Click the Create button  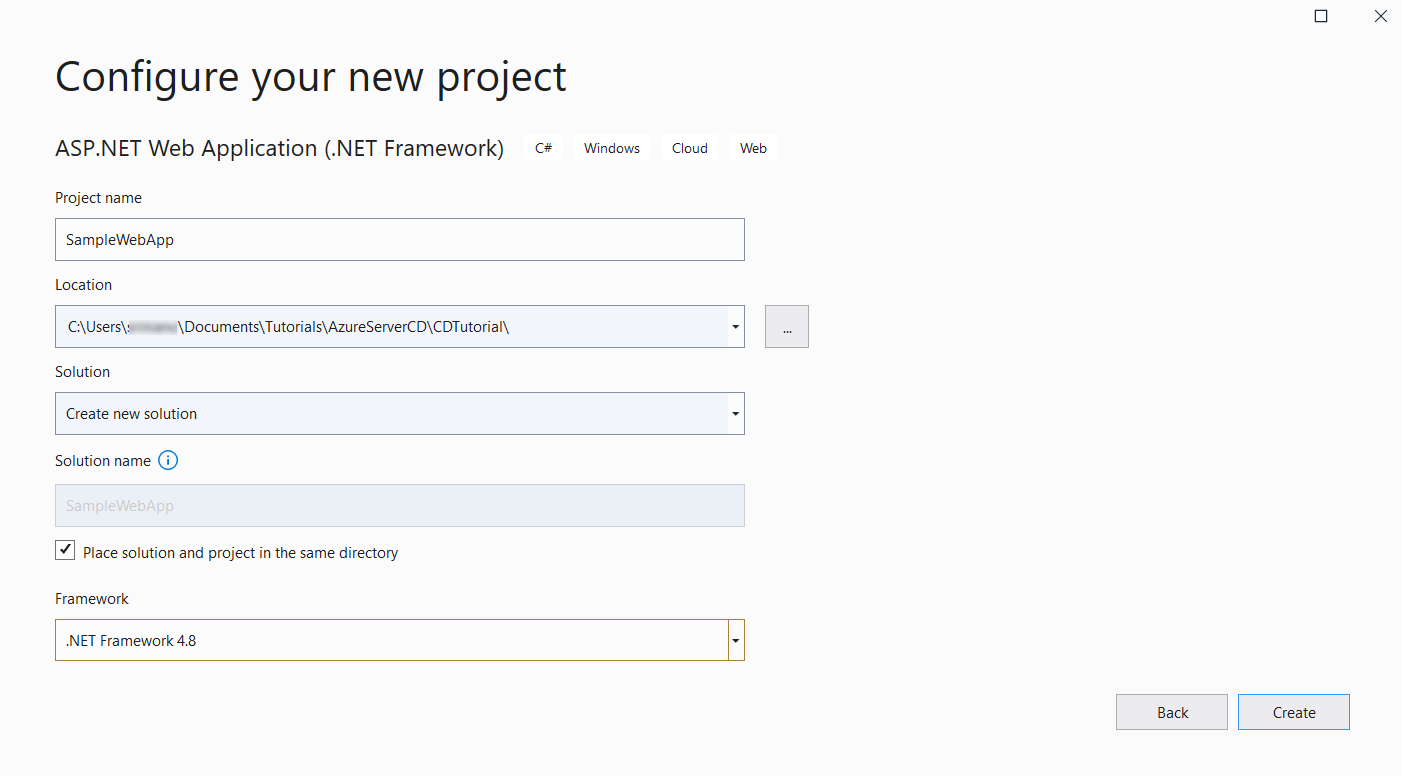pyautogui.click(x=1294, y=712)
